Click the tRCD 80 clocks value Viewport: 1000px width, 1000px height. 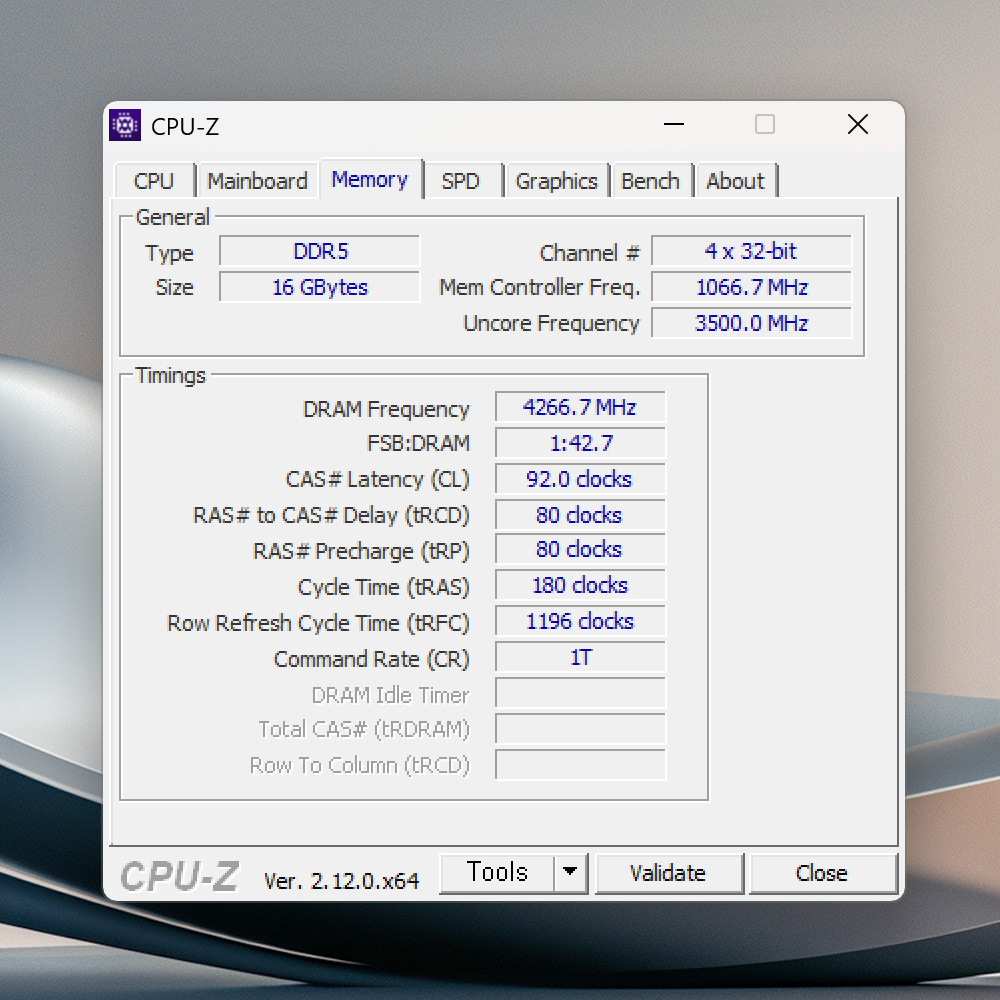coord(580,515)
